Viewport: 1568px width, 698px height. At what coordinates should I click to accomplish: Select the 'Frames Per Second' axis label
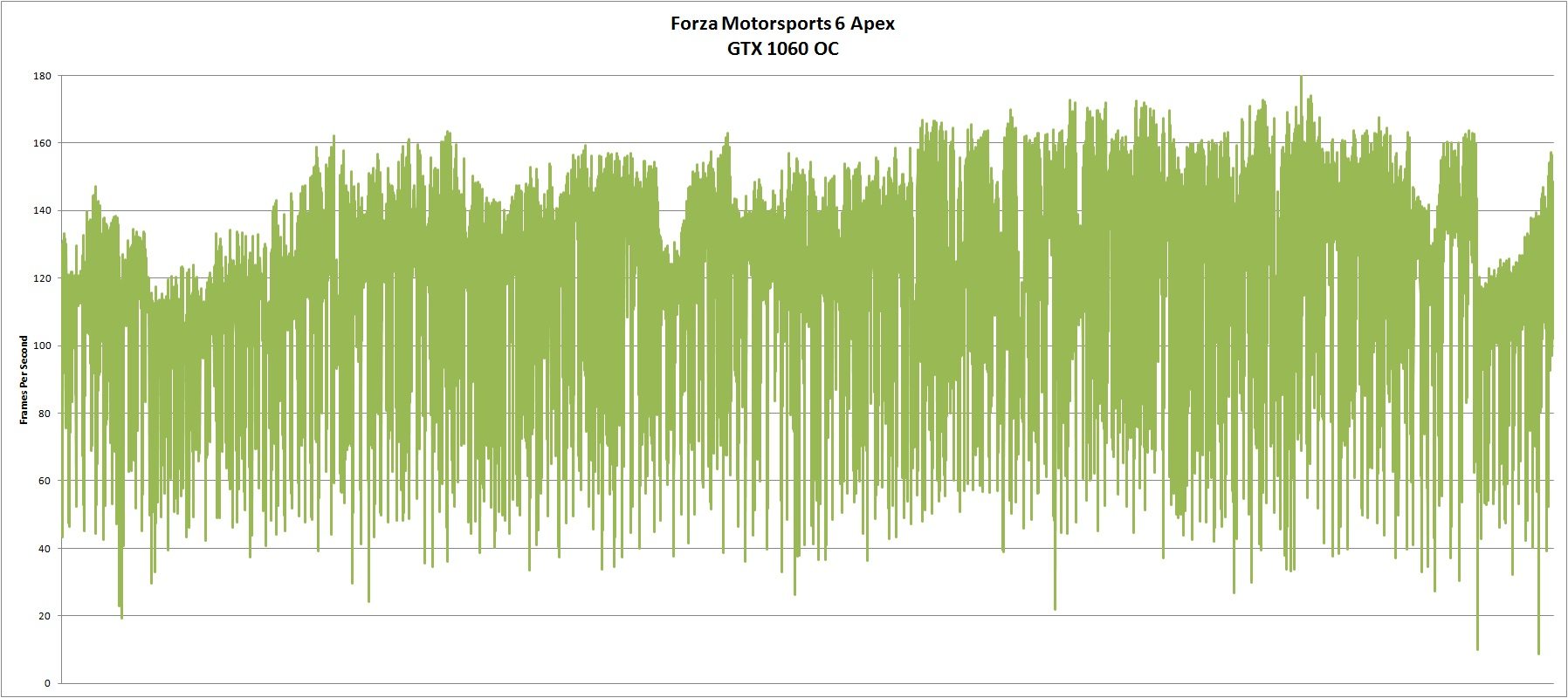[x=24, y=380]
